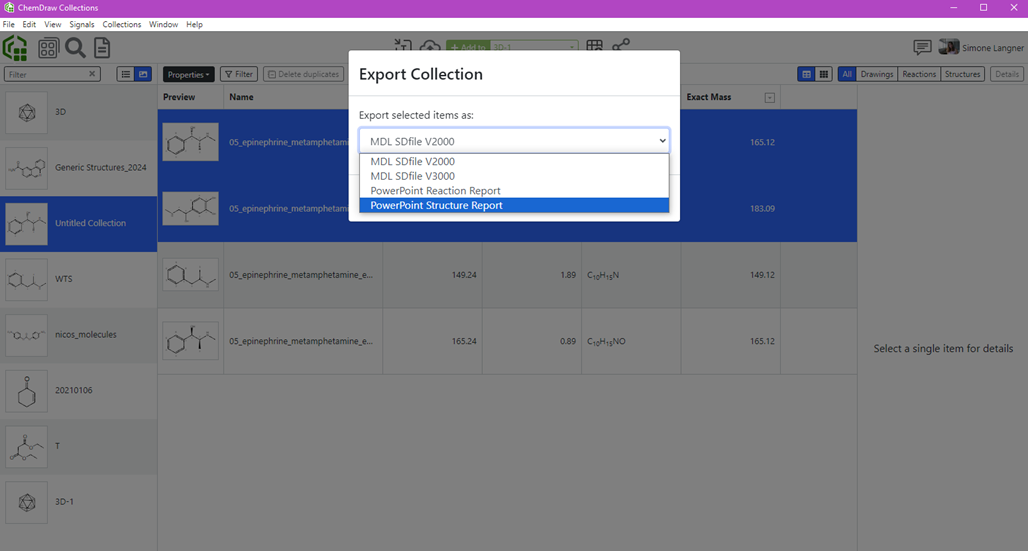
Task: Show only Drawings
Action: 877,74
